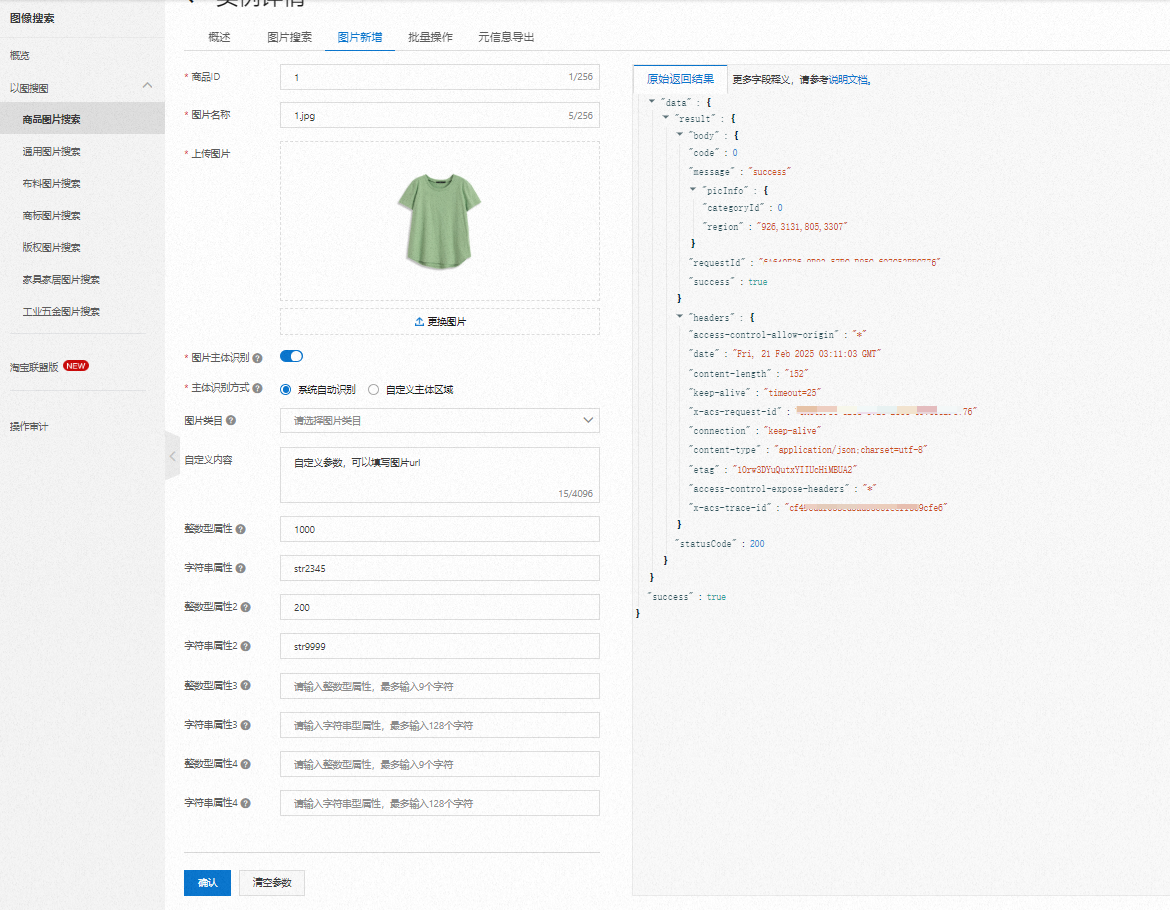
Task: Click help icon next to 图片主体识别
Action: pyautogui.click(x=257, y=358)
